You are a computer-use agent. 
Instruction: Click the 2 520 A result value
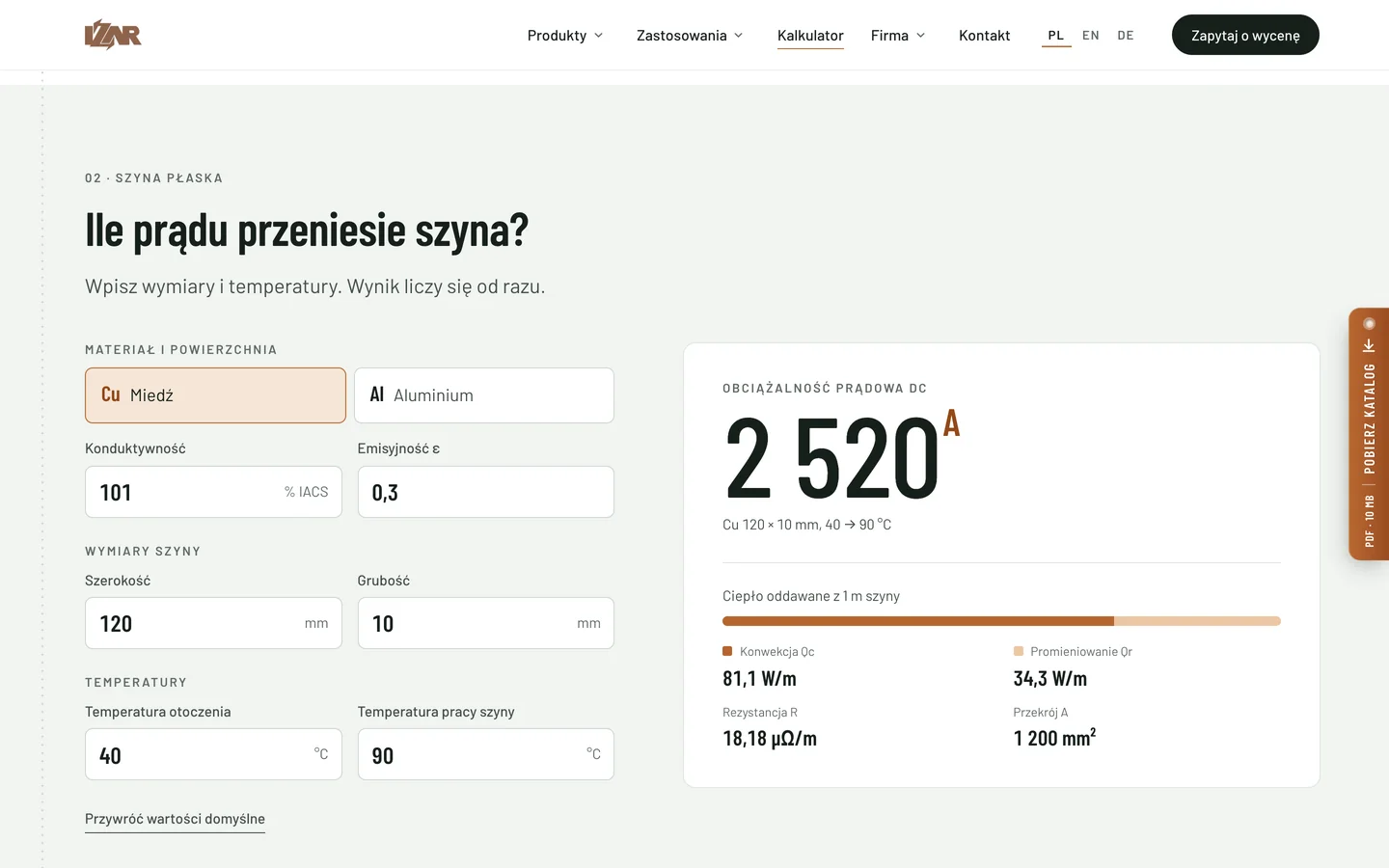tap(841, 455)
